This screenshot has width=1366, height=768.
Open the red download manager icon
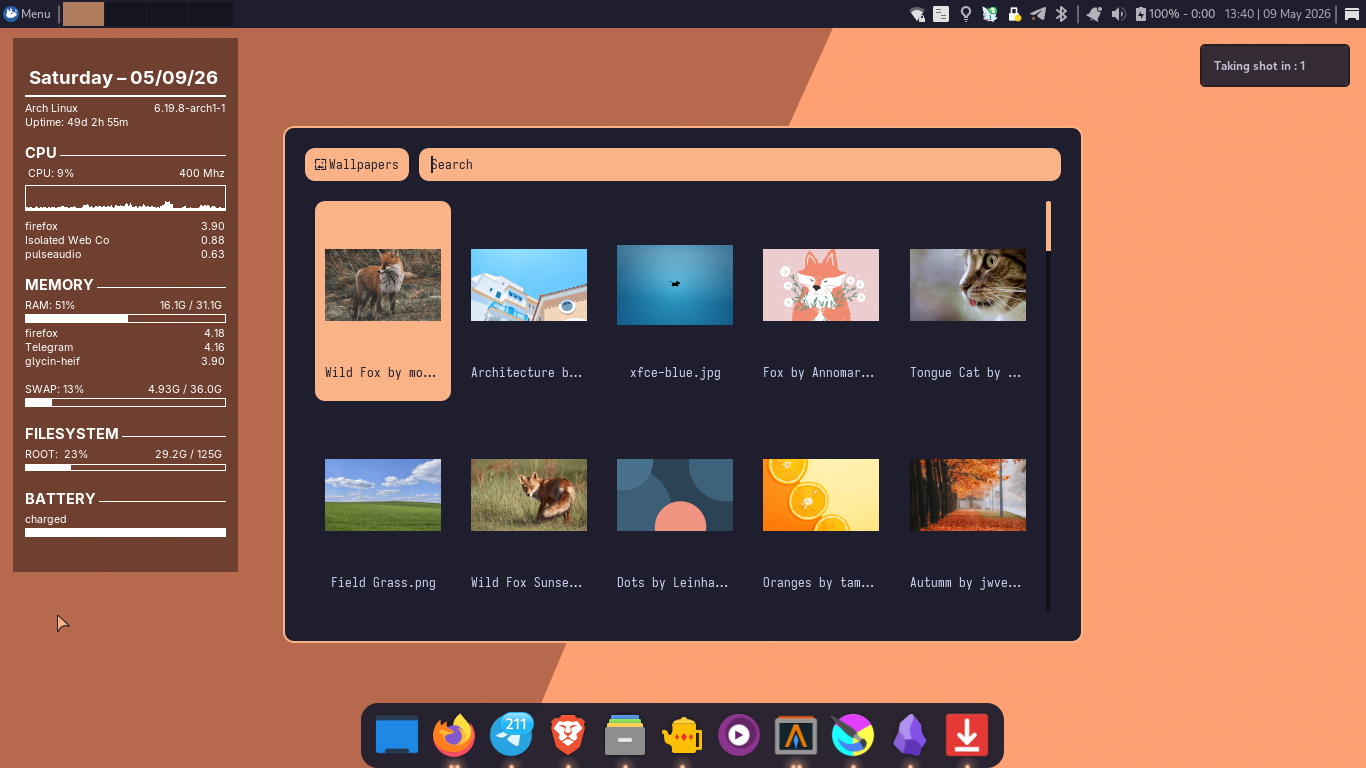(x=966, y=736)
